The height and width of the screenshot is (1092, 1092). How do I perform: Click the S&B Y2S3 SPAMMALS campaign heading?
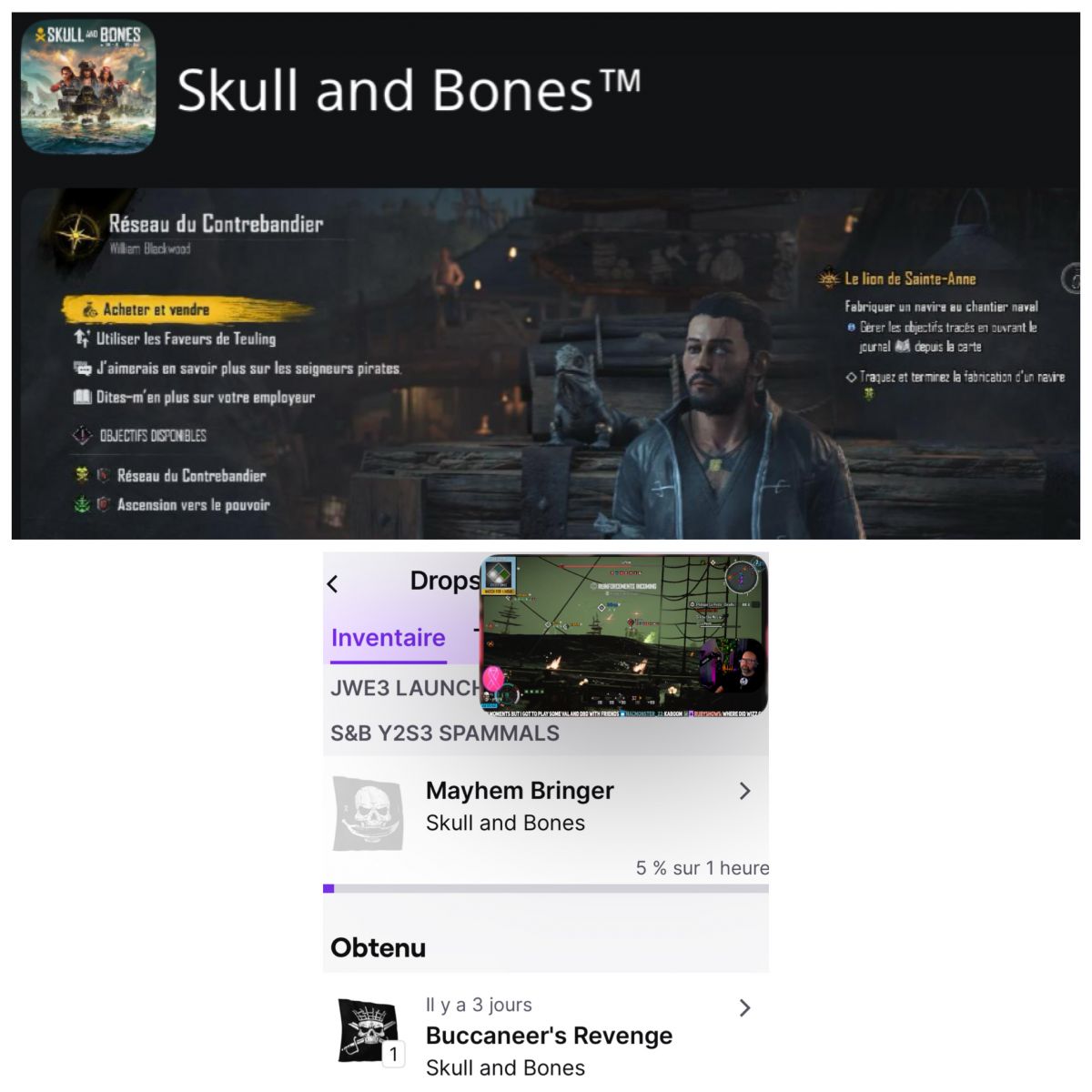point(445,733)
